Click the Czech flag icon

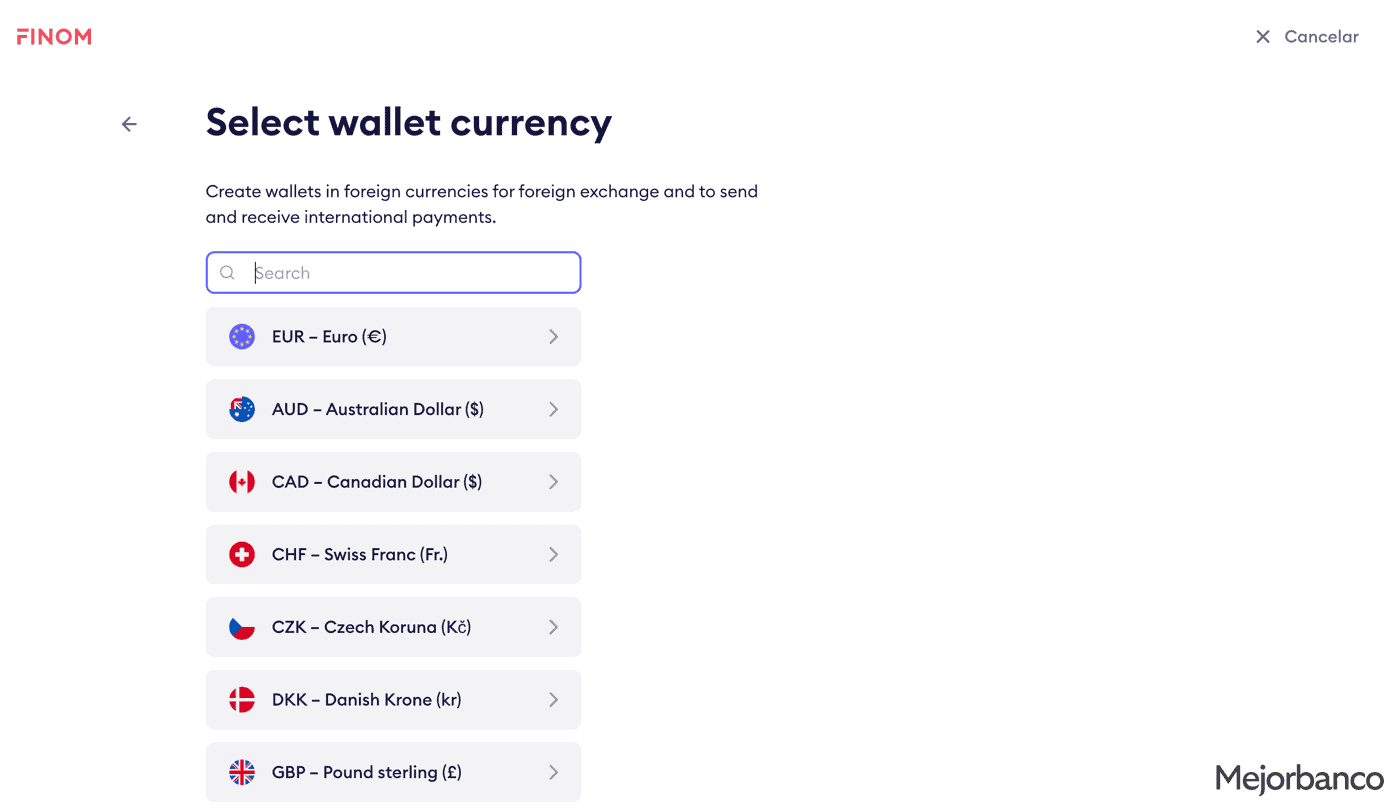pos(242,627)
